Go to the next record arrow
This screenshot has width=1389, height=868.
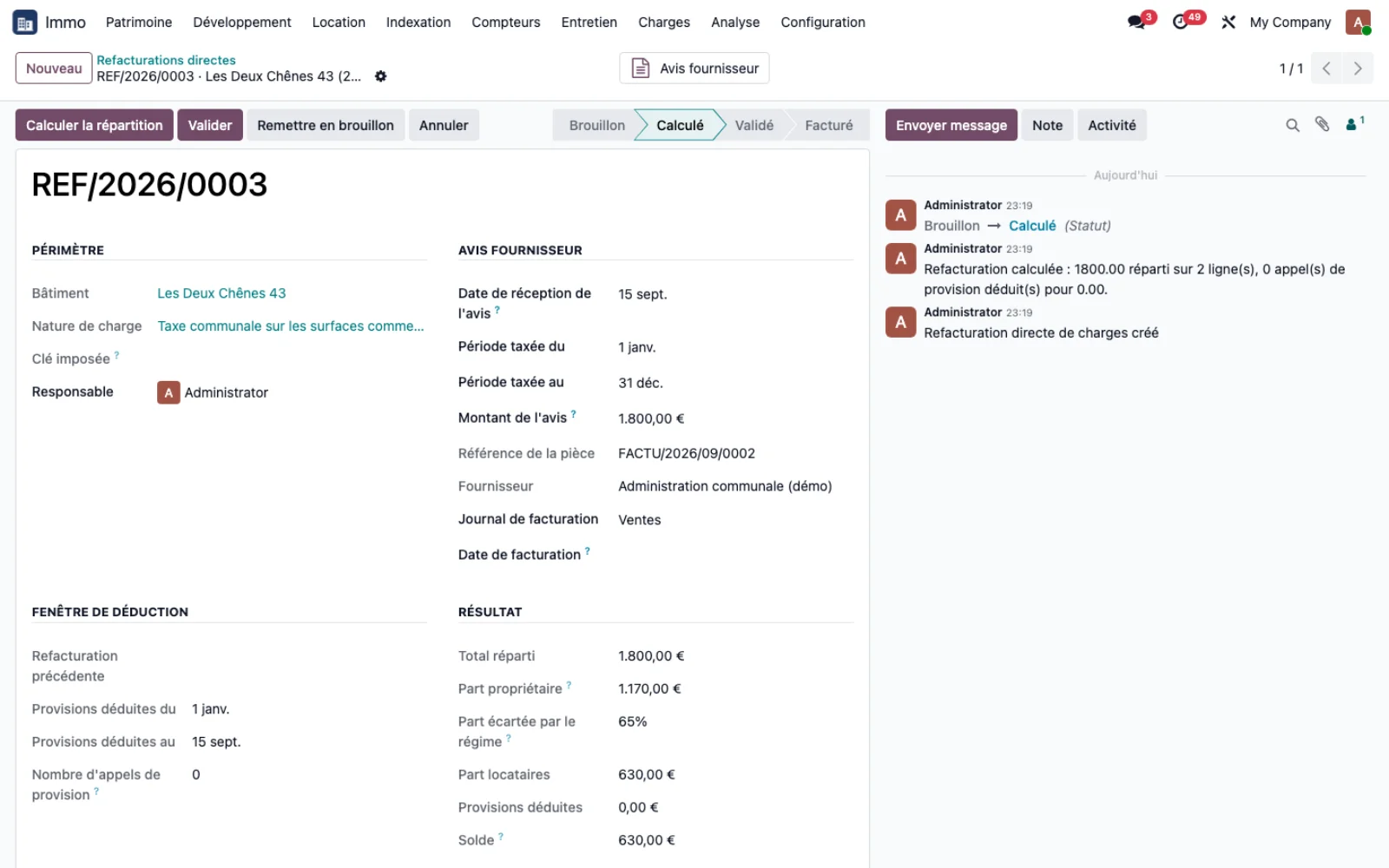tap(1358, 69)
